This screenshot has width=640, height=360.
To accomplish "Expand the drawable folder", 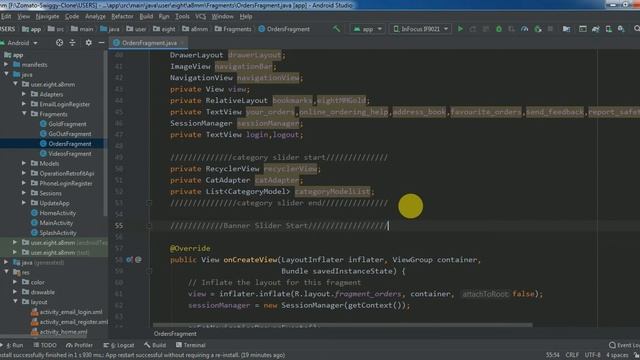I will 15,292.
